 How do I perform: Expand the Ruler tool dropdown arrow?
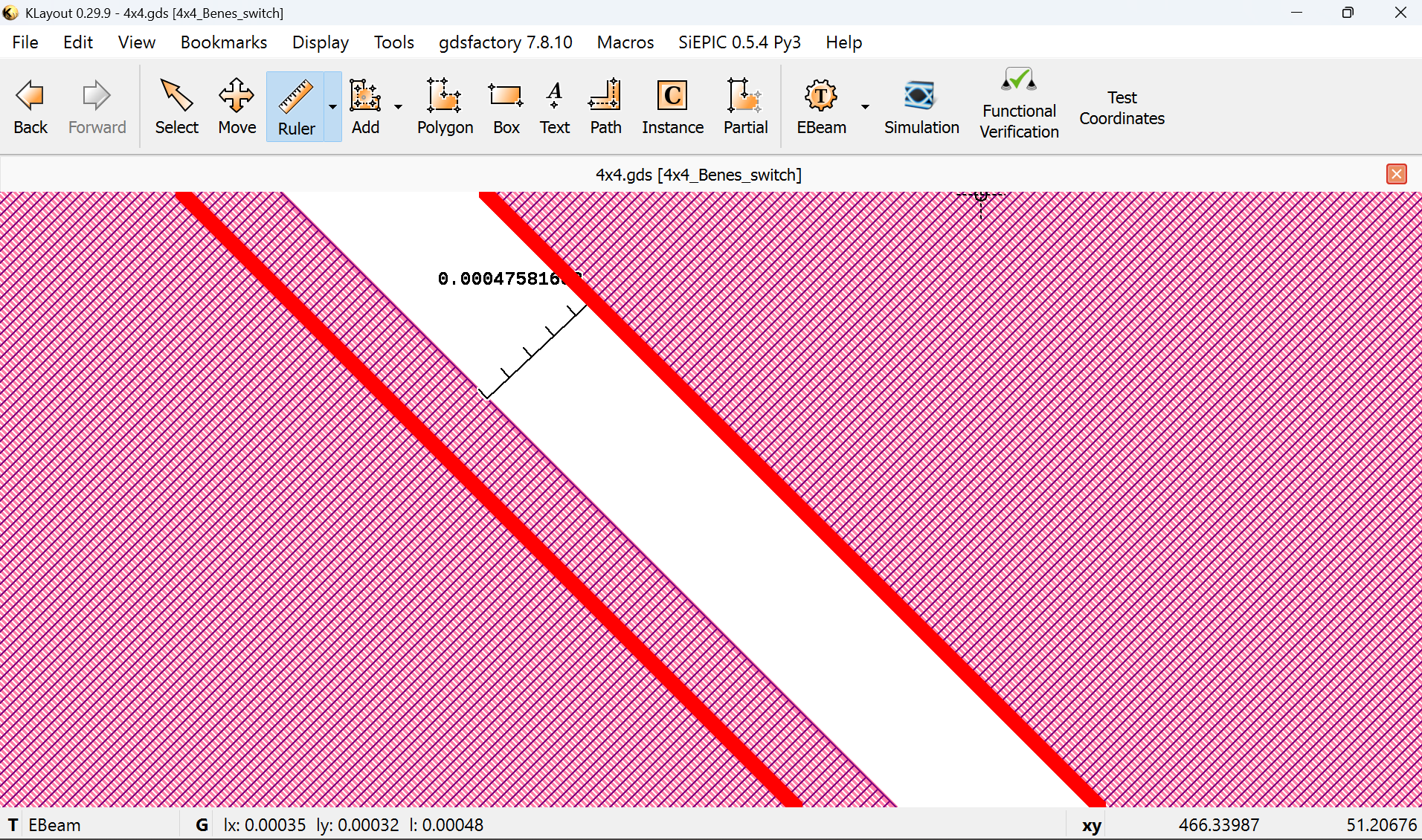[x=332, y=106]
